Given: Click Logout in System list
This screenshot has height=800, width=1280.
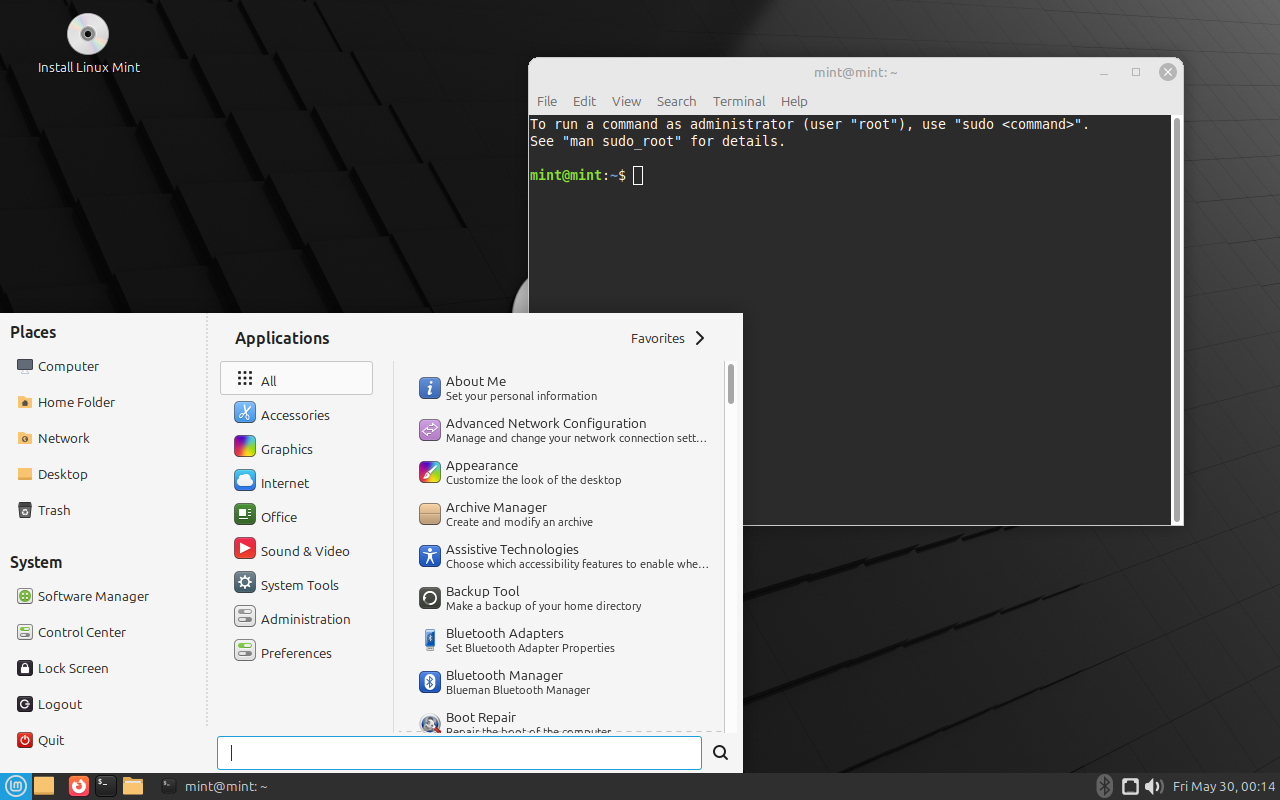Looking at the screenshot, I should [50, 704].
